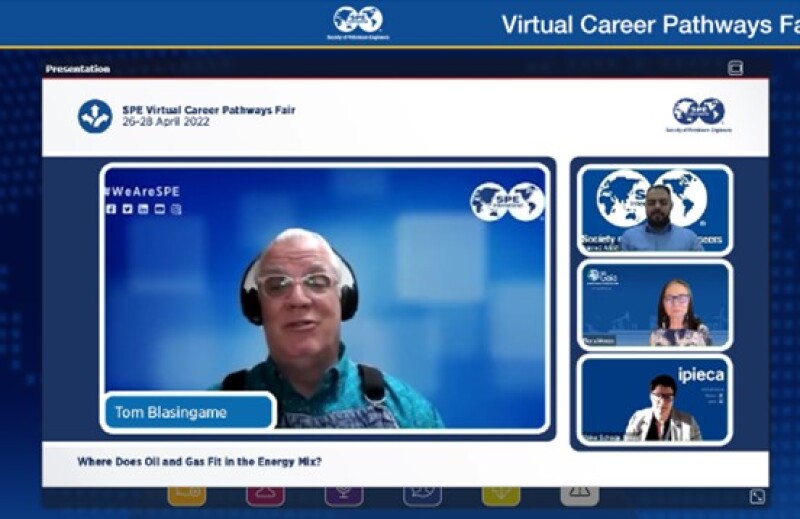Select the ipieca panelist video thumbnail
The image size is (800, 519).
(655, 399)
